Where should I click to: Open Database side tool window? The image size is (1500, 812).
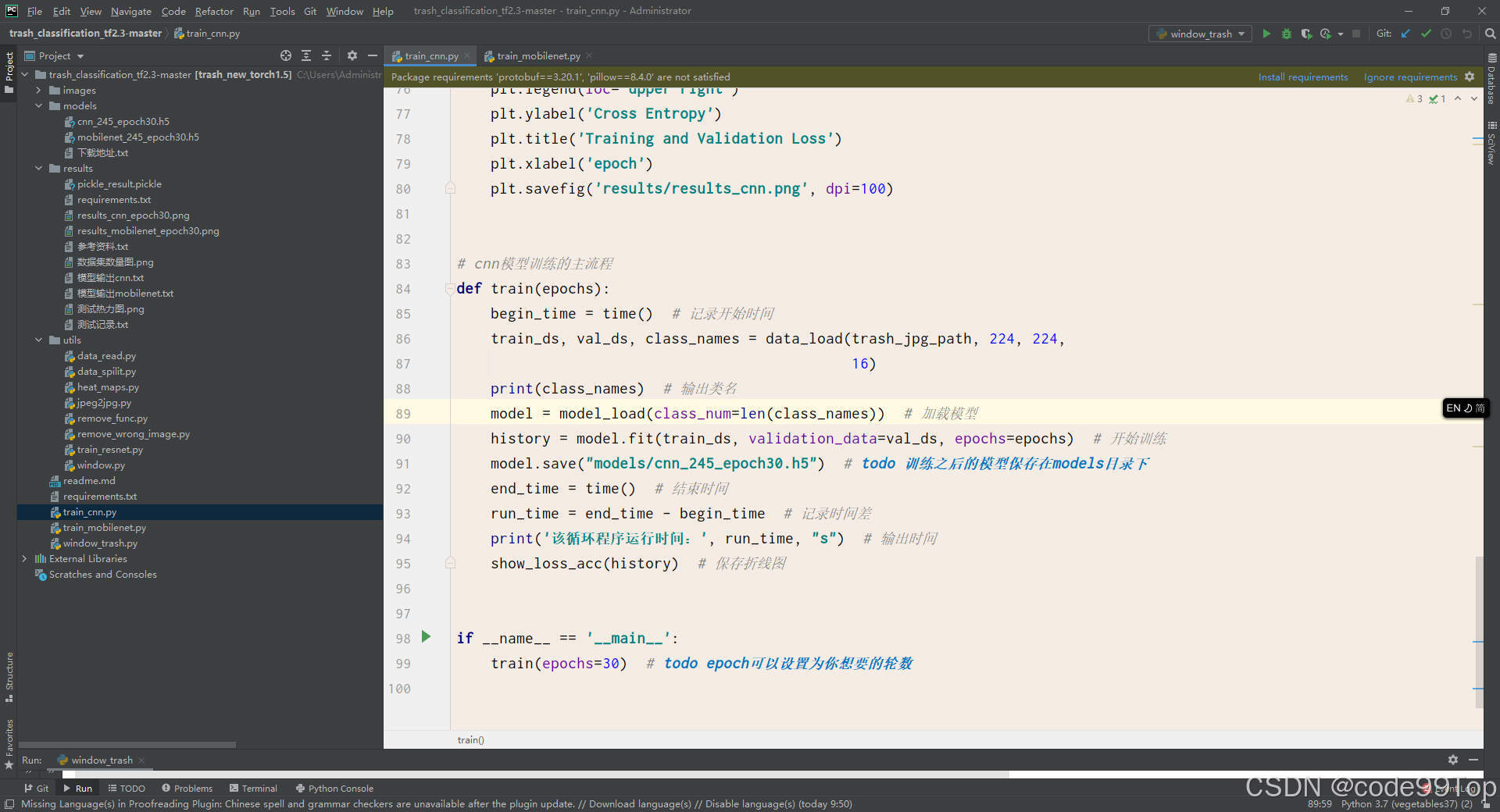click(1491, 79)
